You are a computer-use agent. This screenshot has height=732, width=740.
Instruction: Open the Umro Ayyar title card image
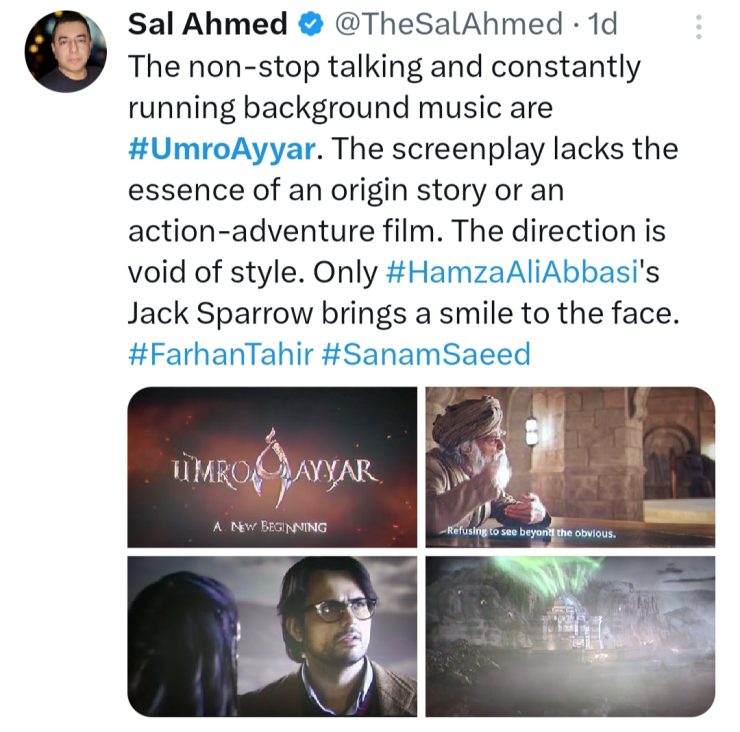click(271, 466)
